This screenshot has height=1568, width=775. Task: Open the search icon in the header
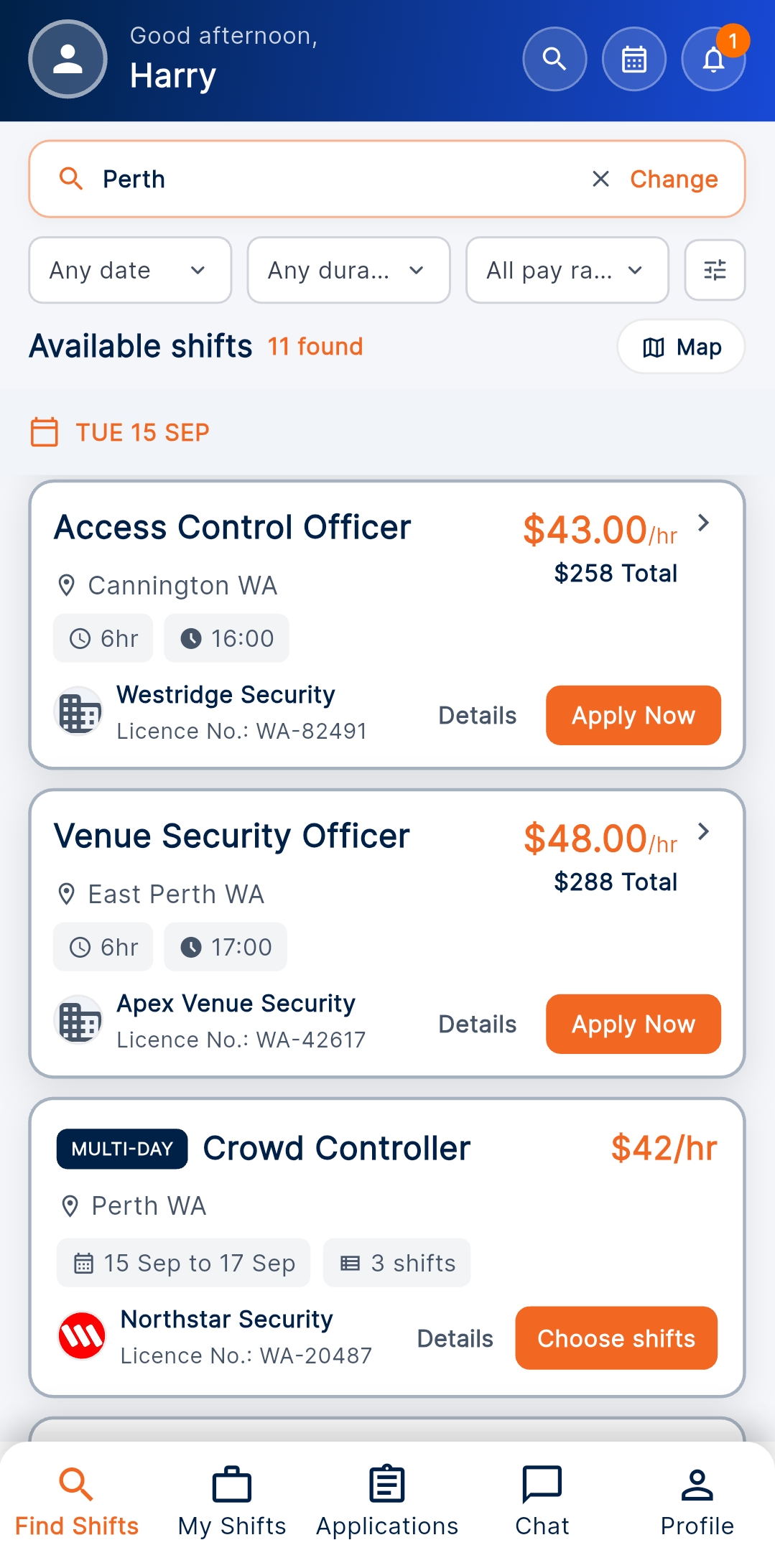(x=554, y=59)
